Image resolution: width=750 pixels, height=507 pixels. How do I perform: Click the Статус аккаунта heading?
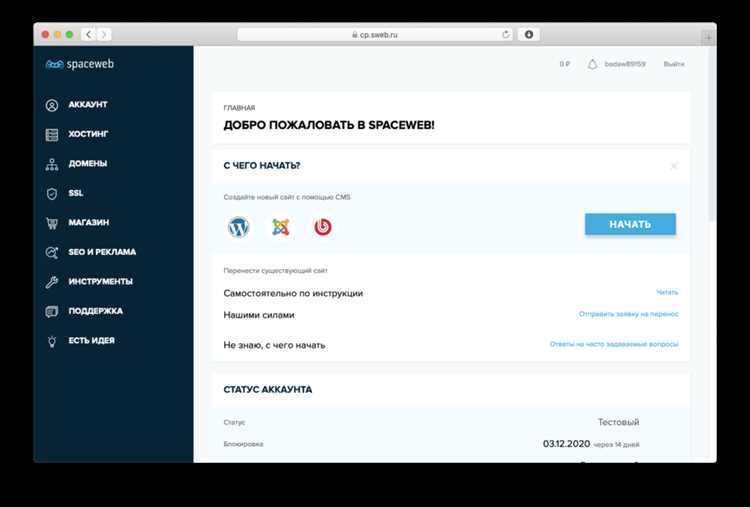coord(268,390)
